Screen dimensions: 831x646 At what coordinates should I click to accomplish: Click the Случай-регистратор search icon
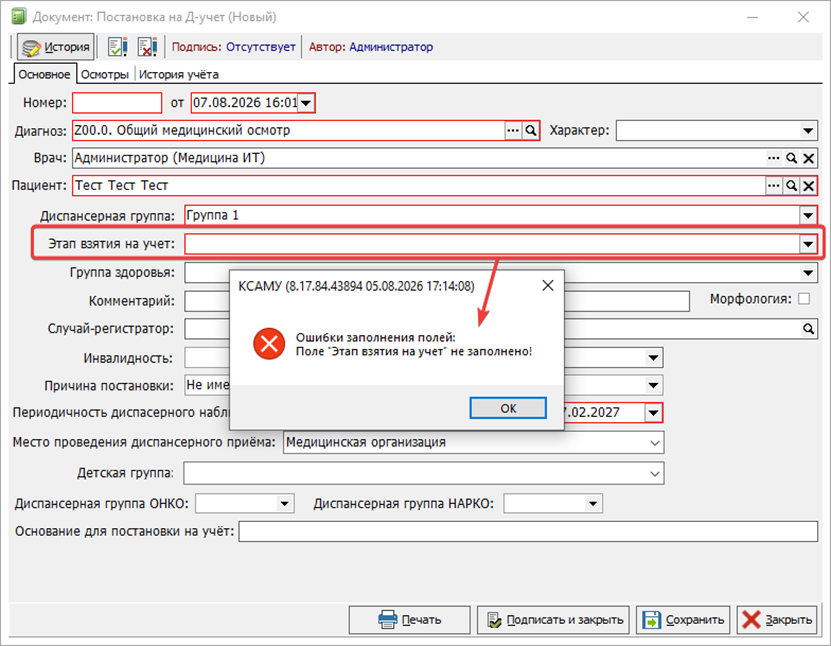pos(808,329)
